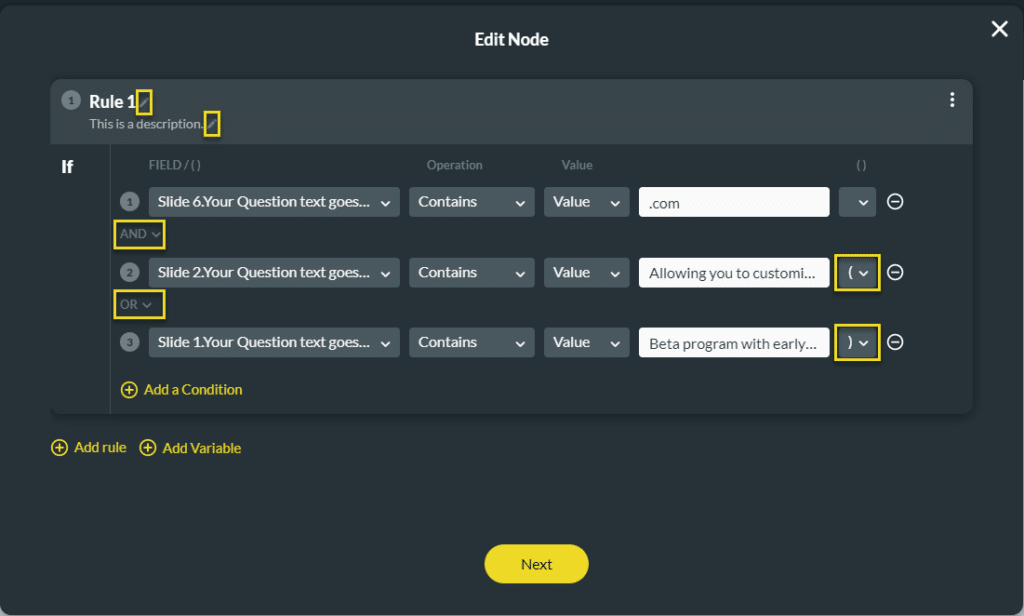The height and width of the screenshot is (616, 1024).
Task: Change the OR operator via its dropdown
Action: pos(138,304)
